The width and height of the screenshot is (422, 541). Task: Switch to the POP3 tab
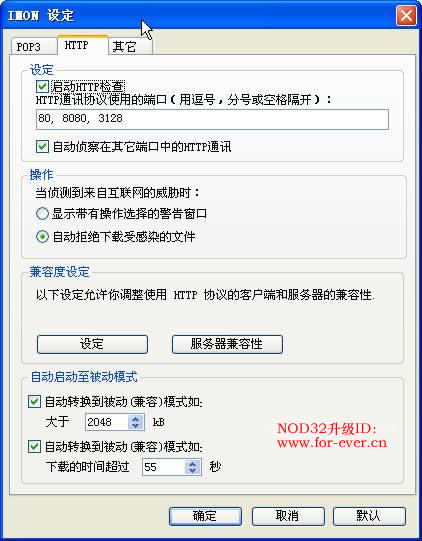tap(33, 46)
